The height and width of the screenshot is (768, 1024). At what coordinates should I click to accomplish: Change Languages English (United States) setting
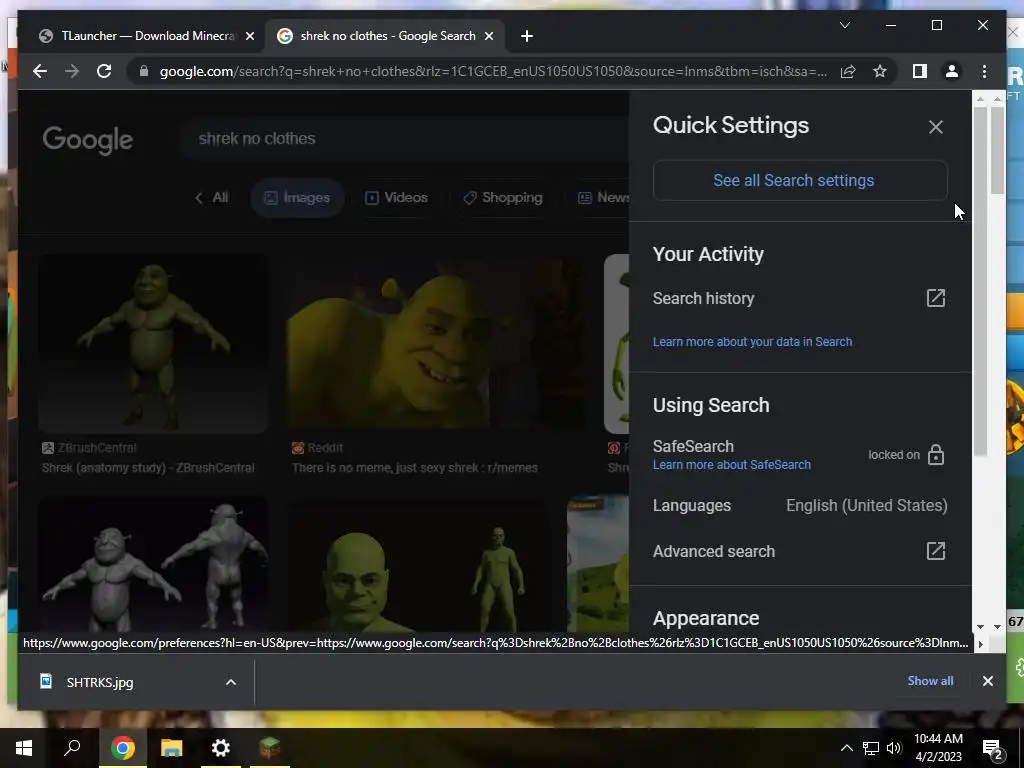tap(800, 505)
